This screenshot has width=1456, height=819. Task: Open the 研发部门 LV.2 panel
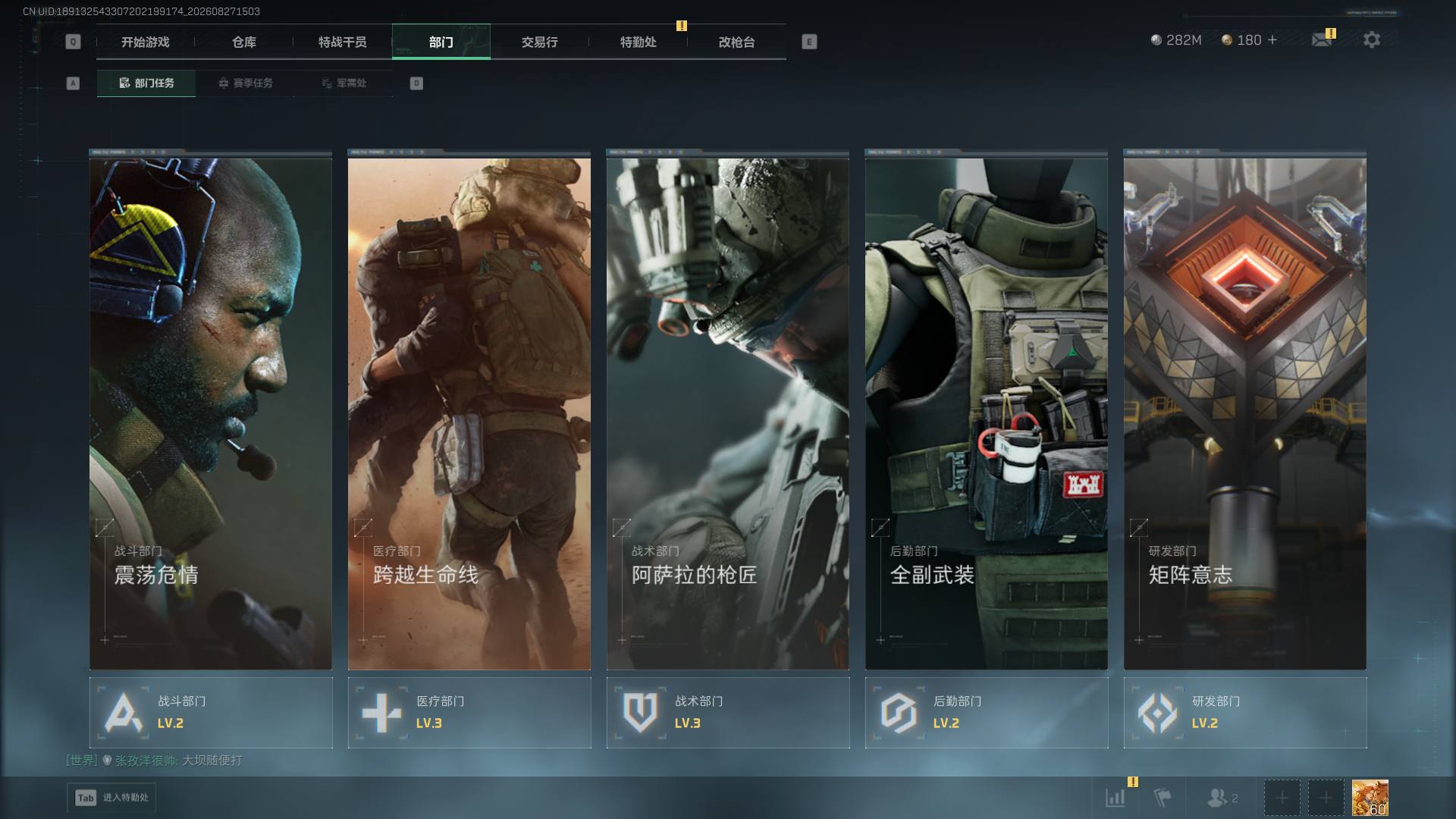point(1245,713)
